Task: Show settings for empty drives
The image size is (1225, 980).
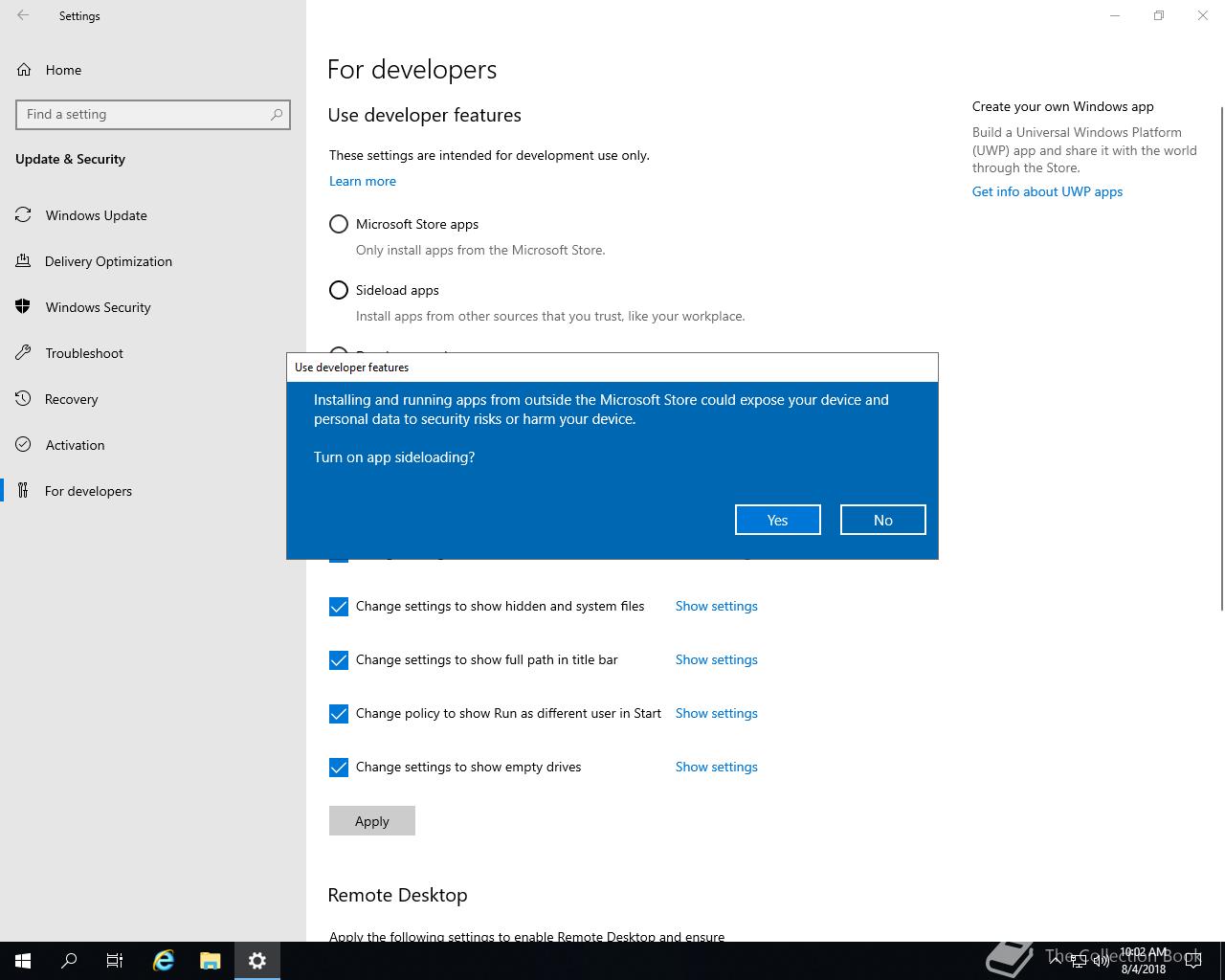Action: pos(717,767)
